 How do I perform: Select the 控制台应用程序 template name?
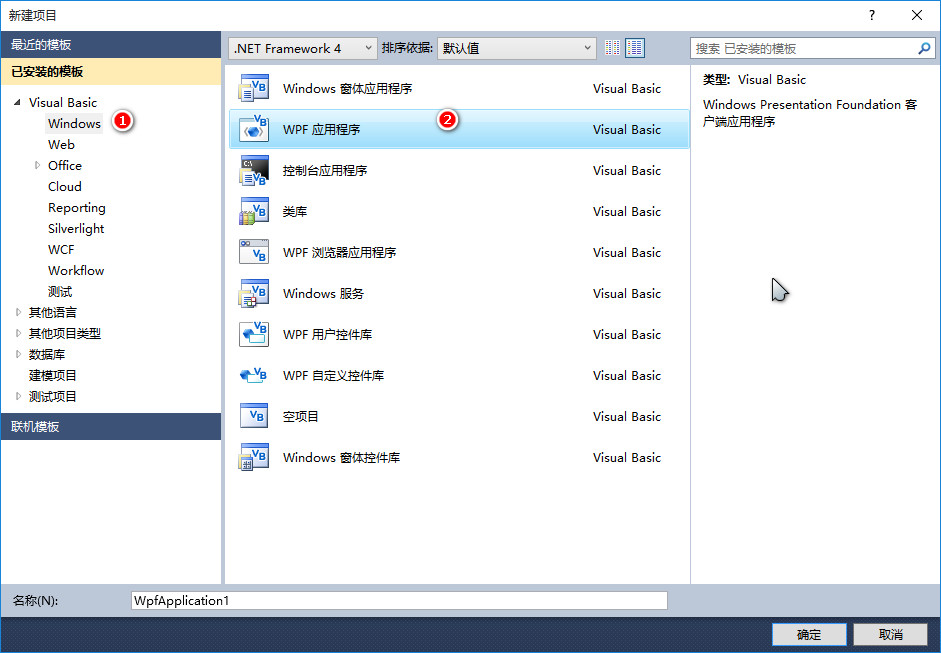[x=325, y=170]
